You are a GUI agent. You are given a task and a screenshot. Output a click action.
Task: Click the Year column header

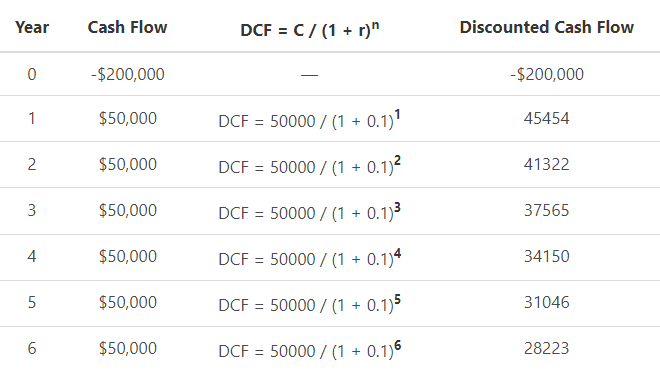[x=32, y=27]
